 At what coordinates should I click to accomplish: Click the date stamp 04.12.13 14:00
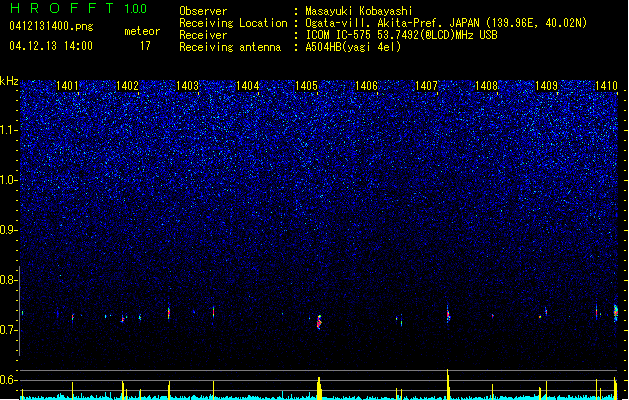[x=51, y=46]
